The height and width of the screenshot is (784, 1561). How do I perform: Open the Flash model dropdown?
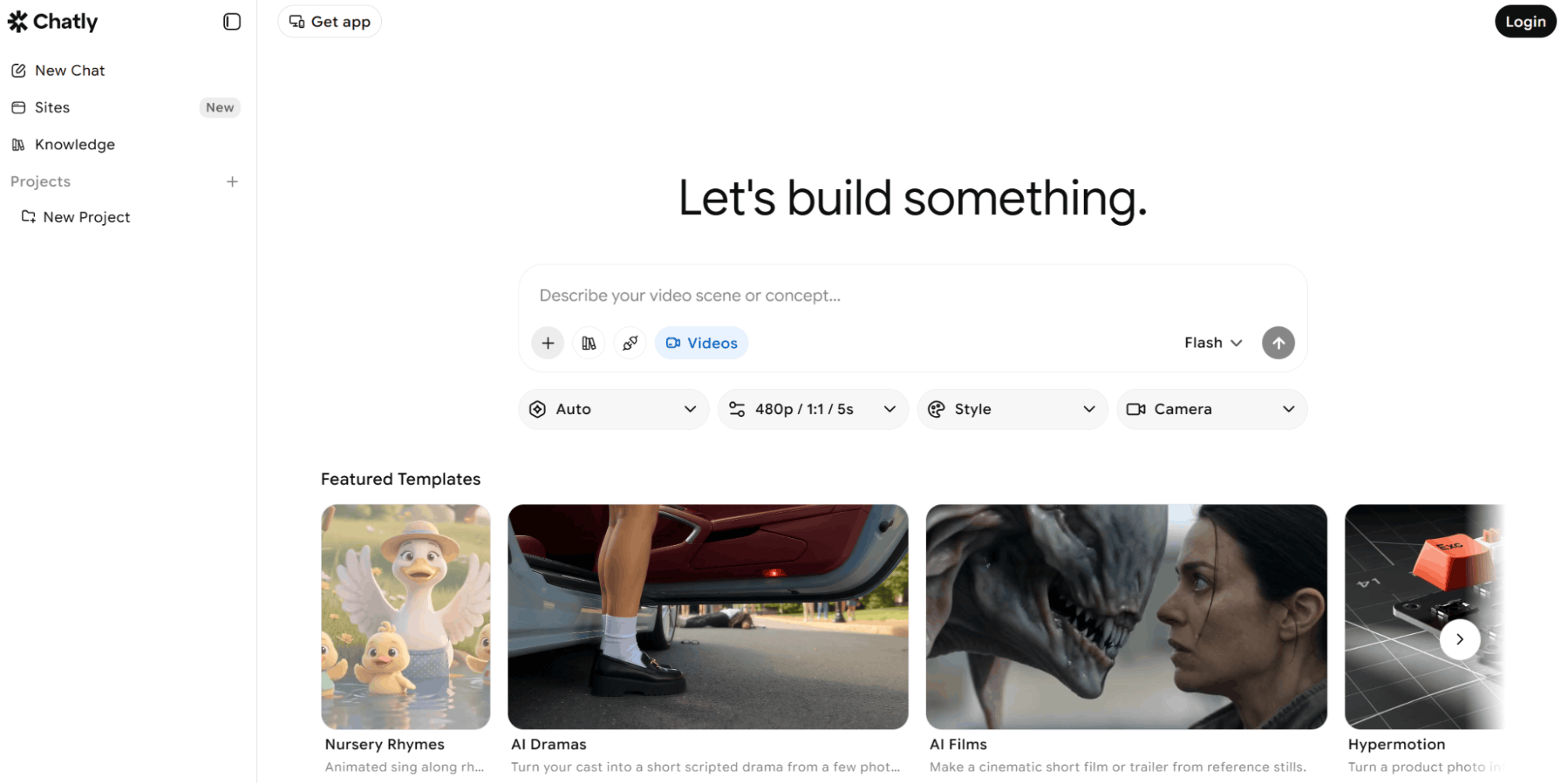1213,343
